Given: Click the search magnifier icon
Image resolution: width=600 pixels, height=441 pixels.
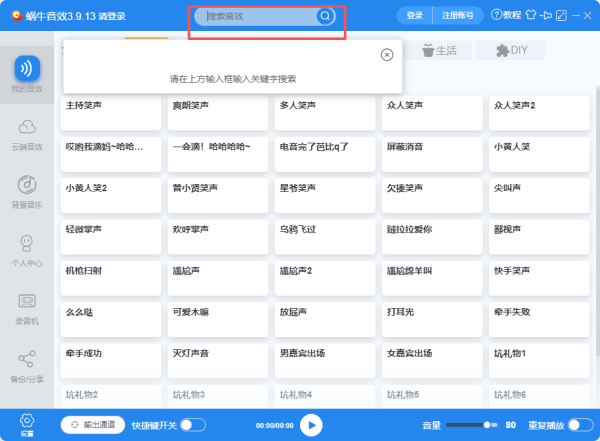Looking at the screenshot, I should [325, 16].
